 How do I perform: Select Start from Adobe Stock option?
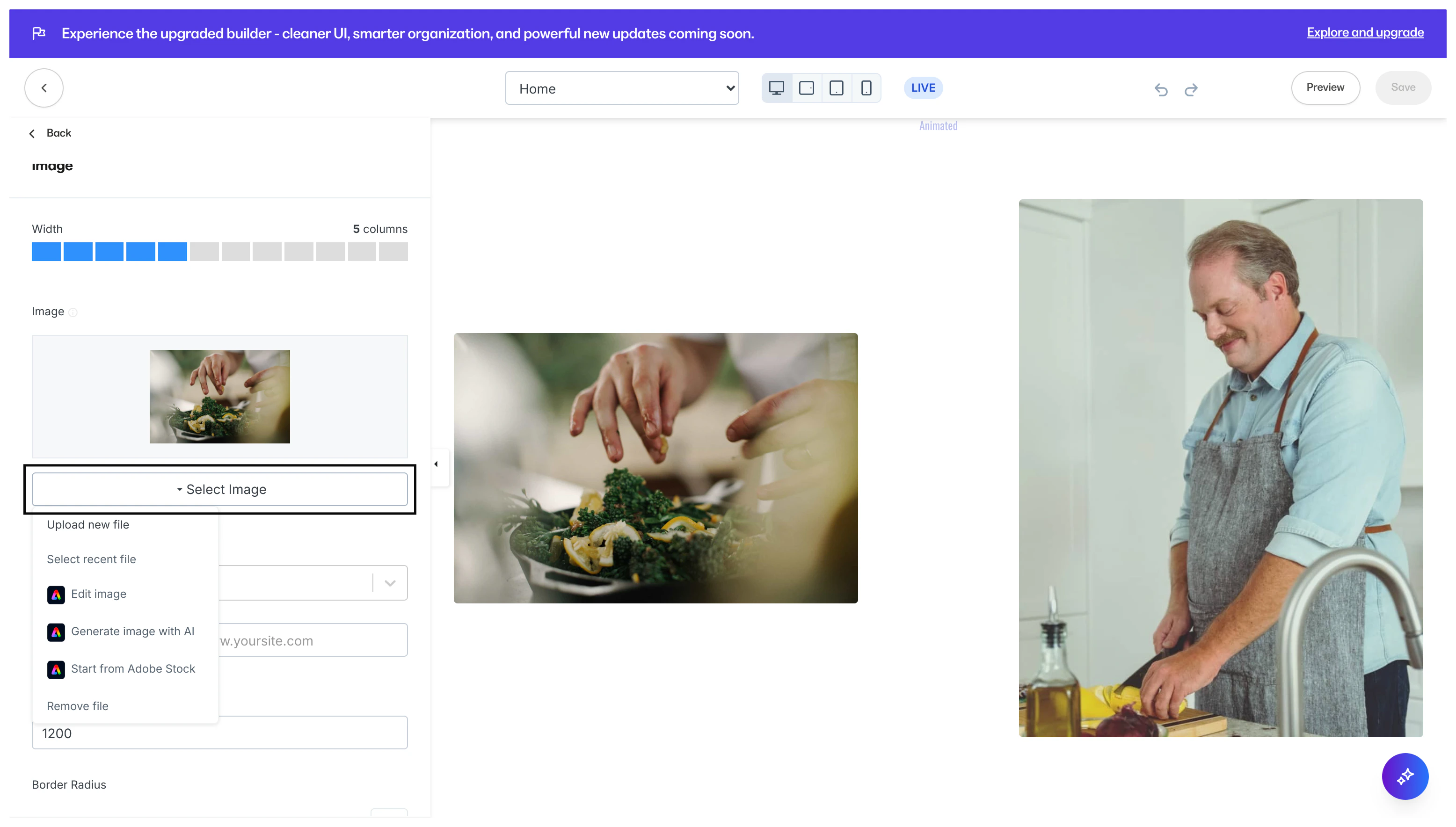pyautogui.click(x=132, y=669)
